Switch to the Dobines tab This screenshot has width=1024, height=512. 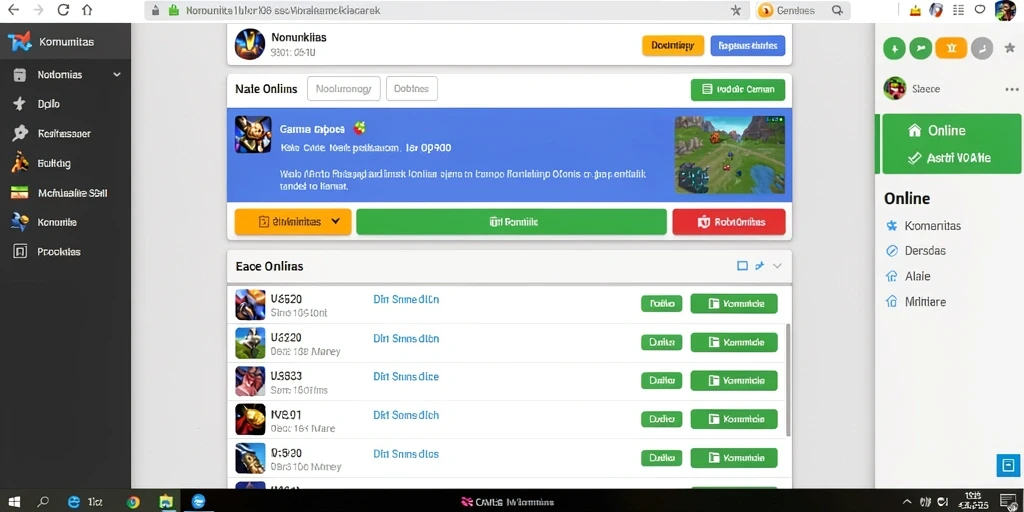pos(412,89)
